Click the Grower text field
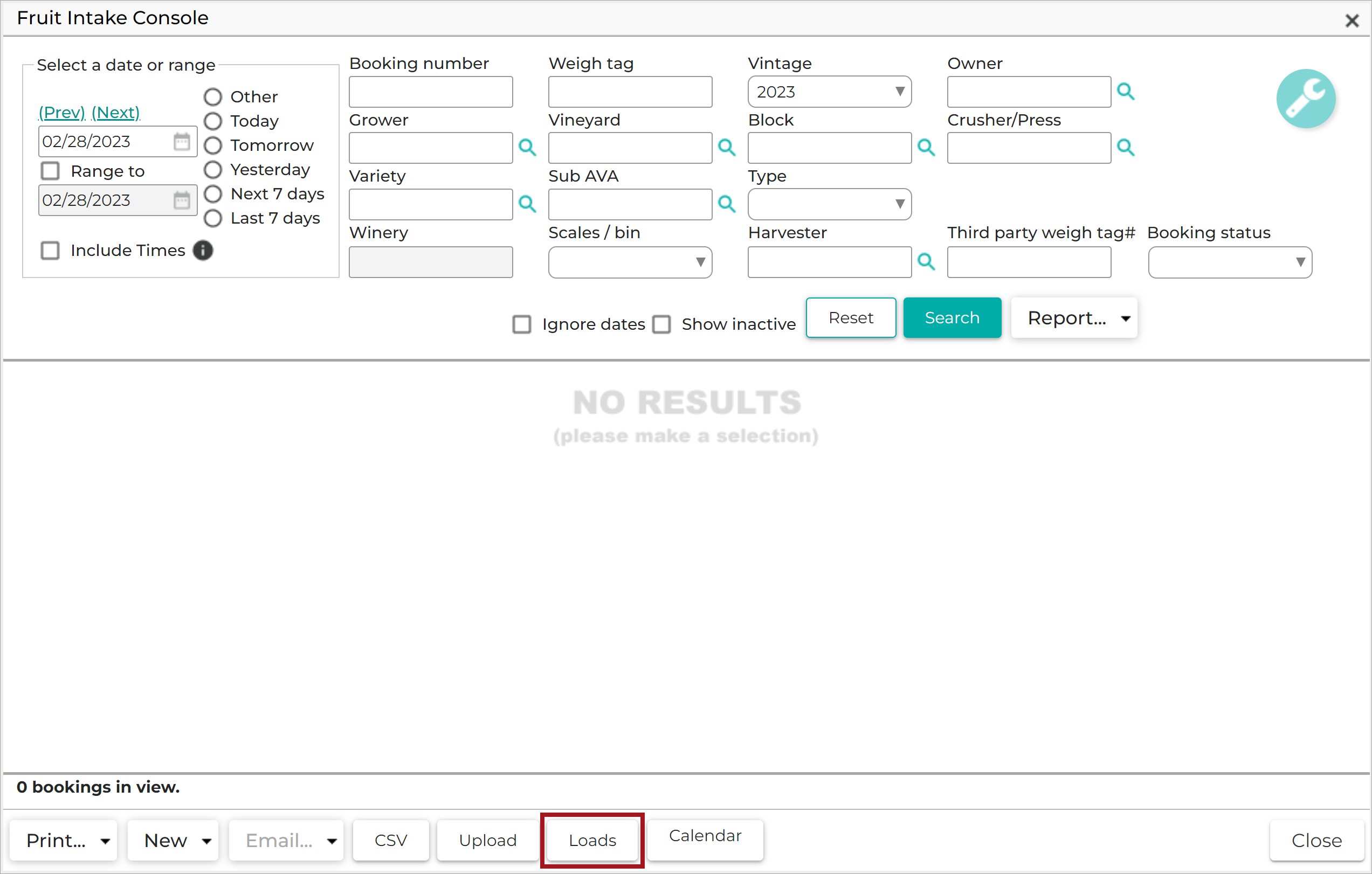The height and width of the screenshot is (874, 1372). 431,148
